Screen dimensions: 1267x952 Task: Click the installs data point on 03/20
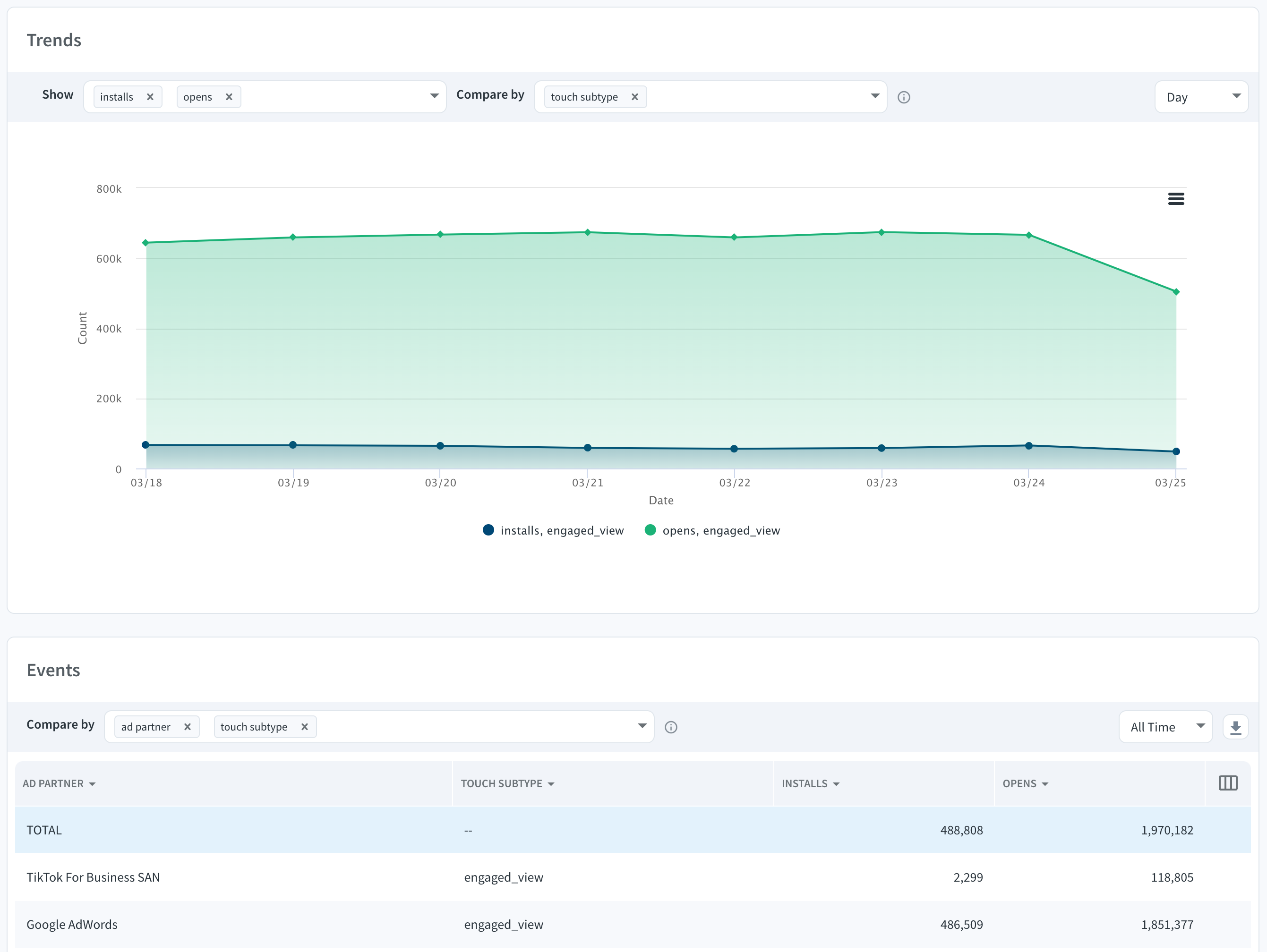440,446
